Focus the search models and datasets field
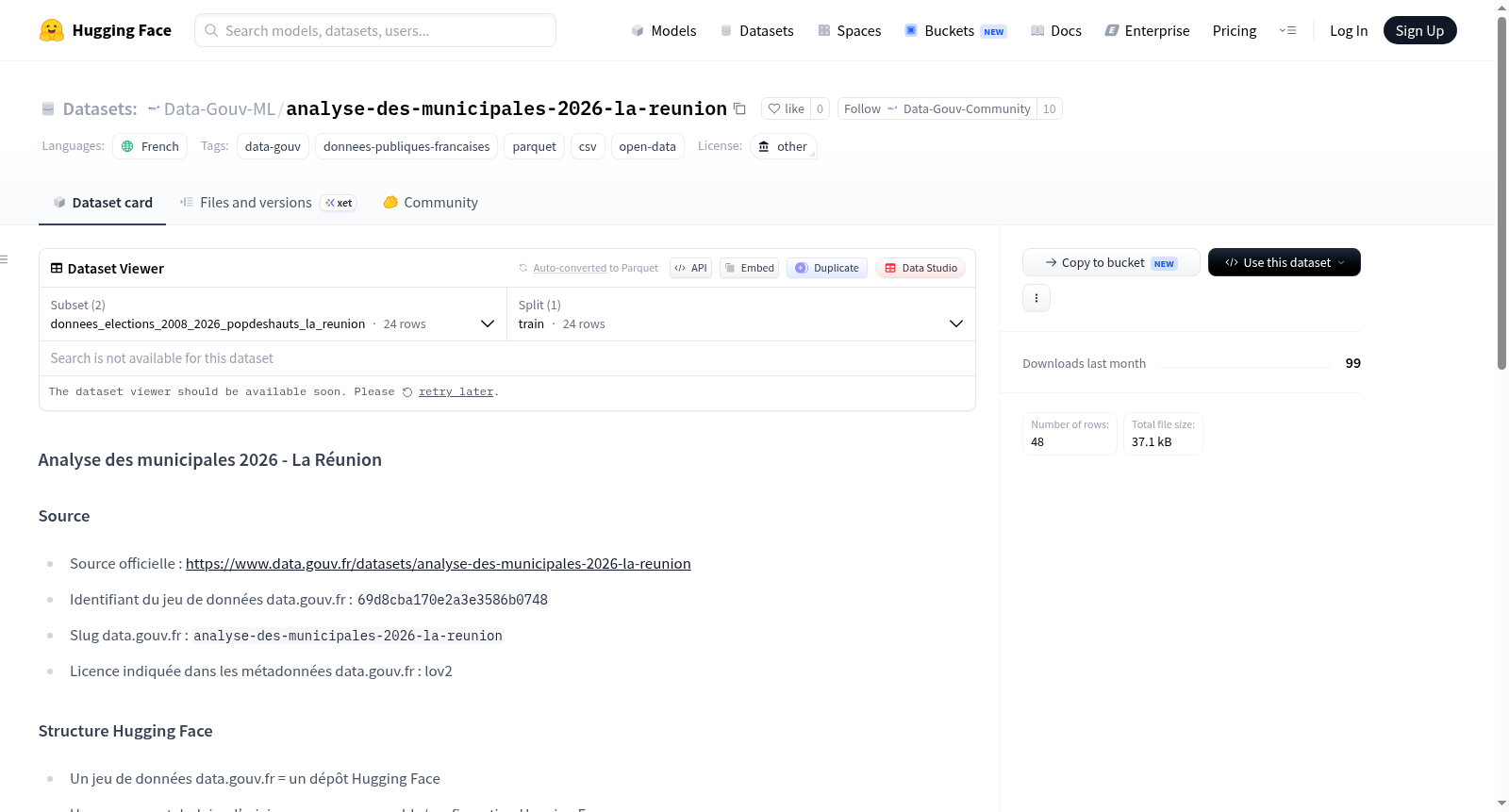Screen dimensions: 1509x812 [375, 30]
